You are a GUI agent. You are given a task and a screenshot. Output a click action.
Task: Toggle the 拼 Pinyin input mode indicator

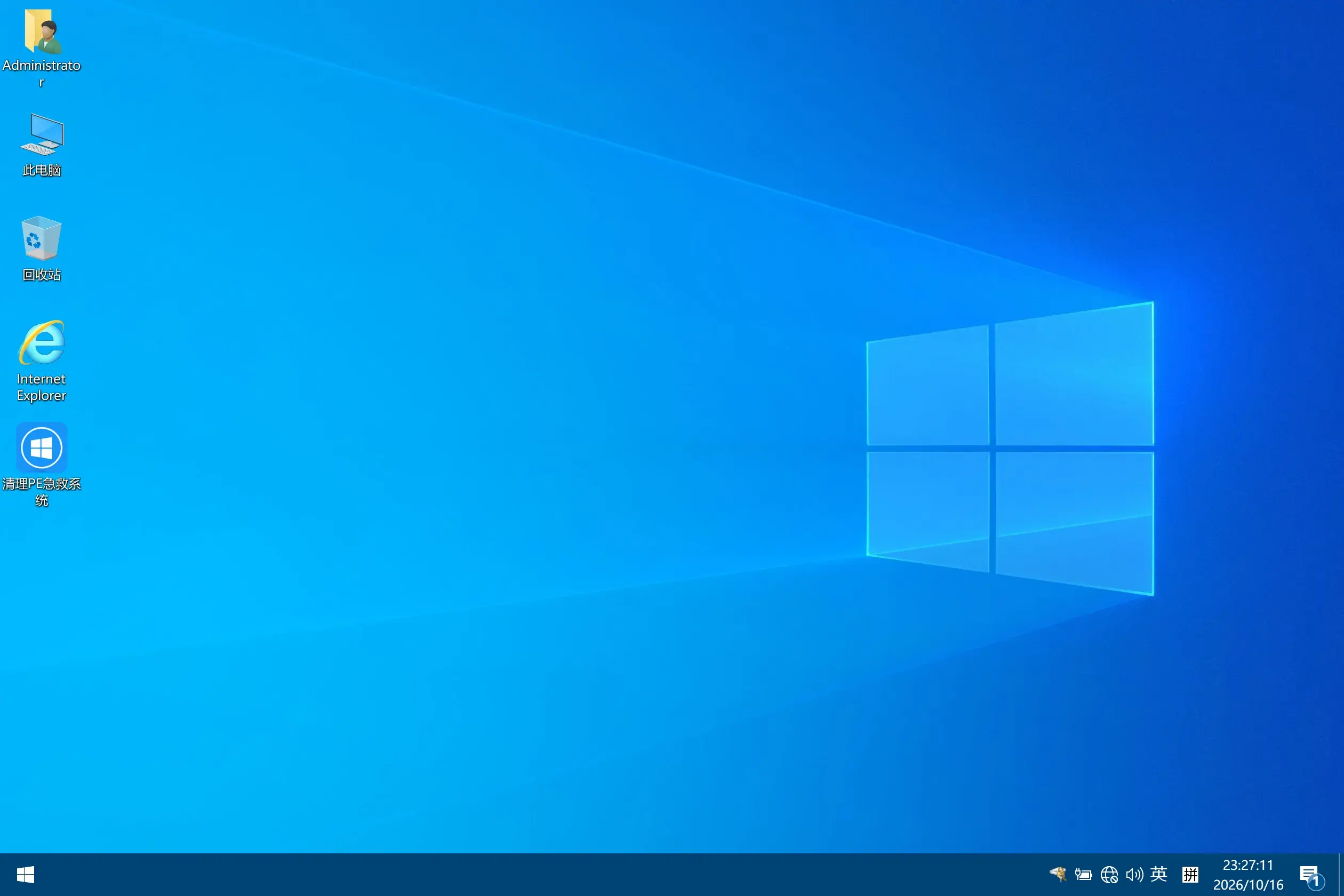[1190, 874]
